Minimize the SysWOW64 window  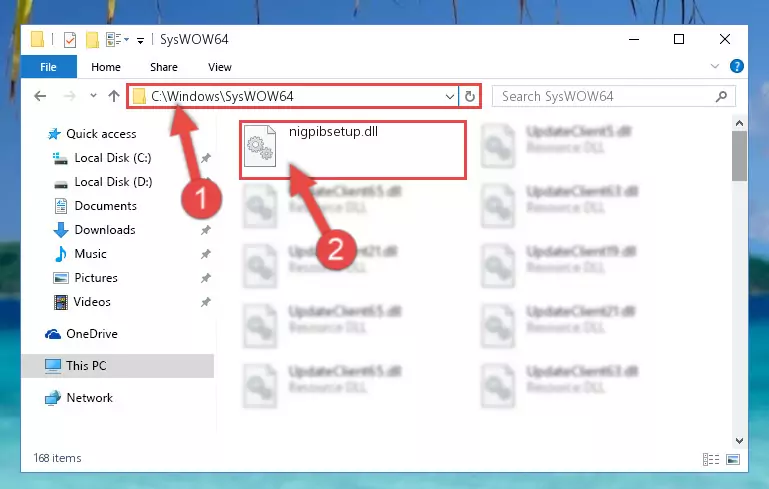point(634,39)
